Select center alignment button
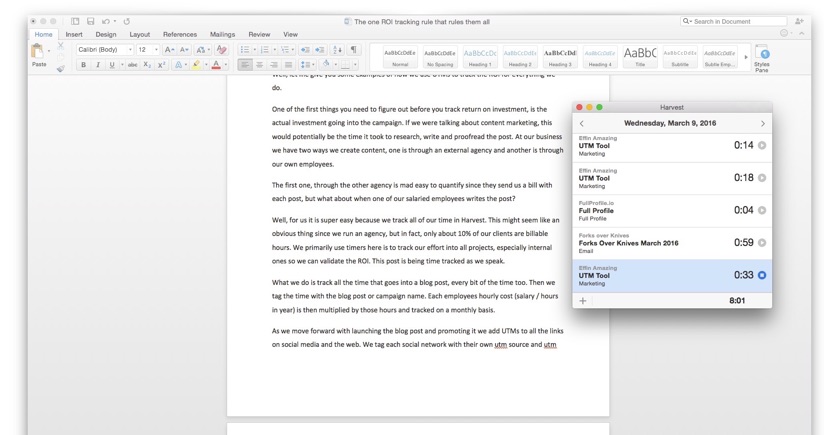This screenshot has width=824, height=435. (x=259, y=65)
